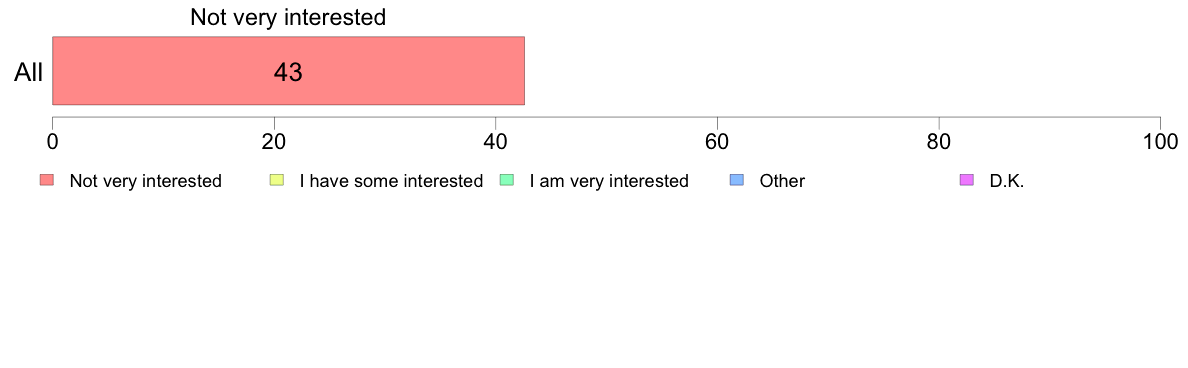Click the 40 axis tick label
The image size is (1188, 368).
tap(496, 141)
